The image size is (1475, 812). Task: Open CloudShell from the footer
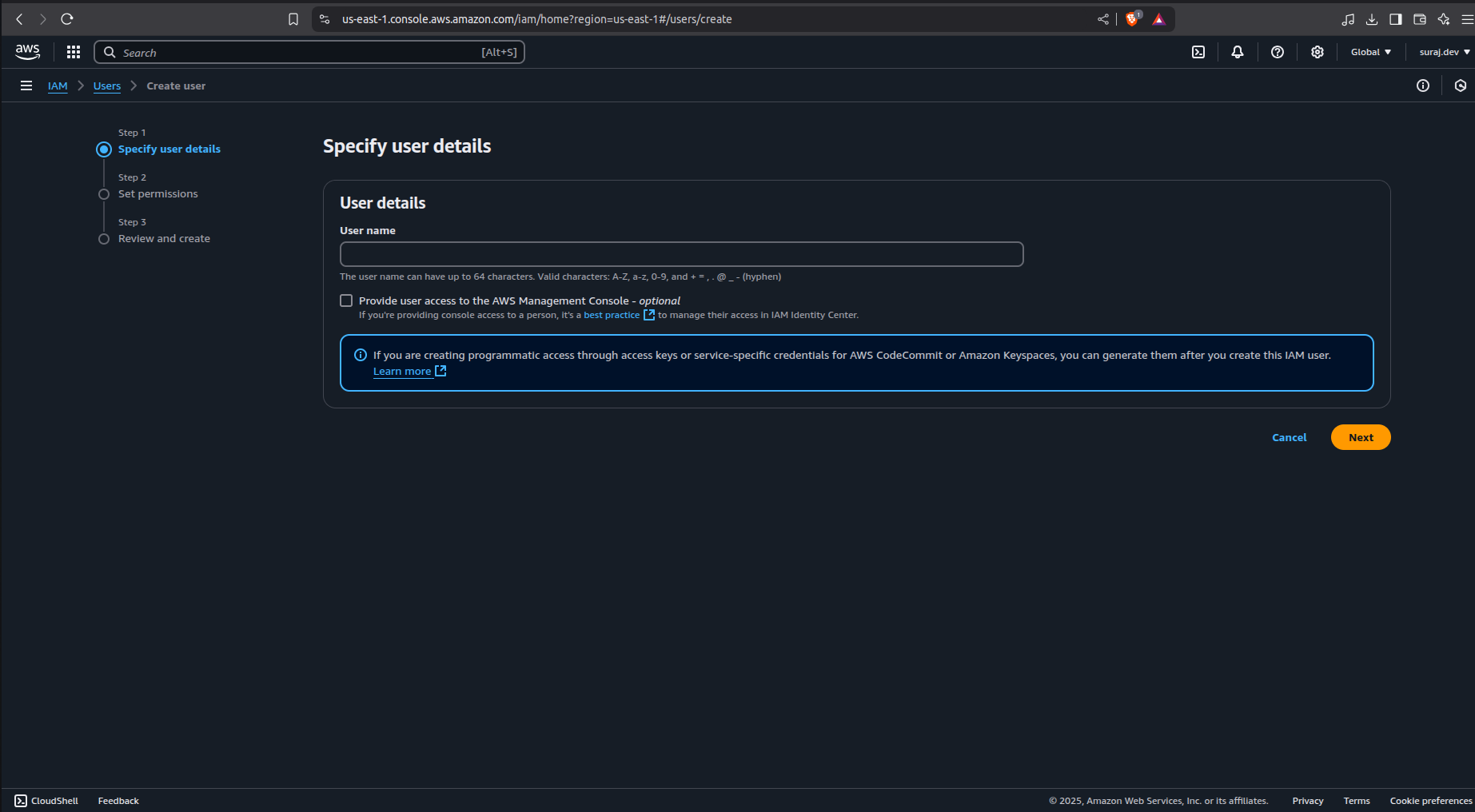(46, 801)
